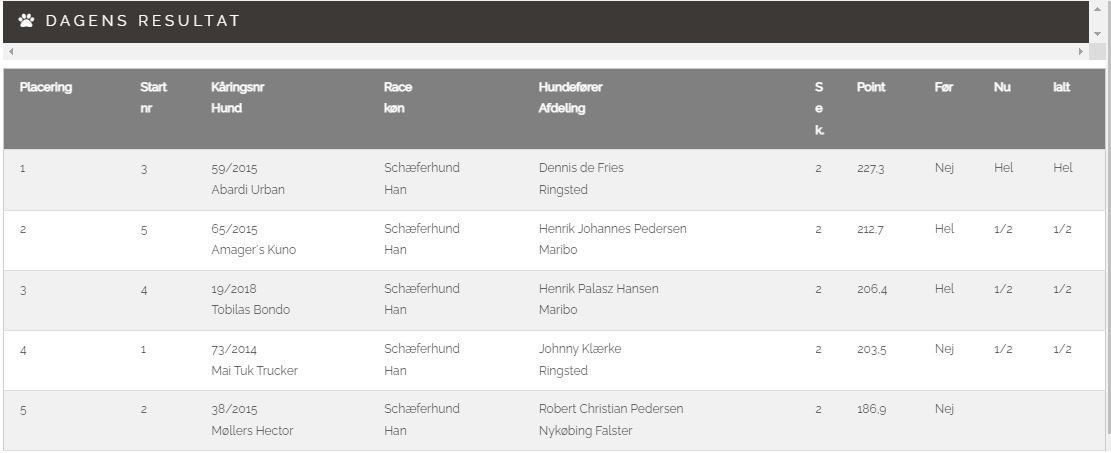Select the Race køn column header
The image size is (1111, 453).
pyautogui.click(x=397, y=98)
